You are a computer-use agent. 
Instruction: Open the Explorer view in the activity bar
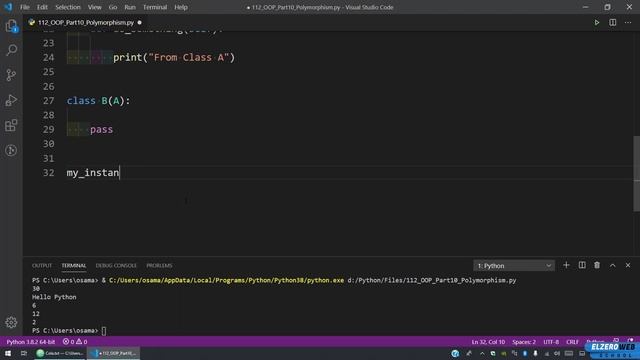(11, 26)
